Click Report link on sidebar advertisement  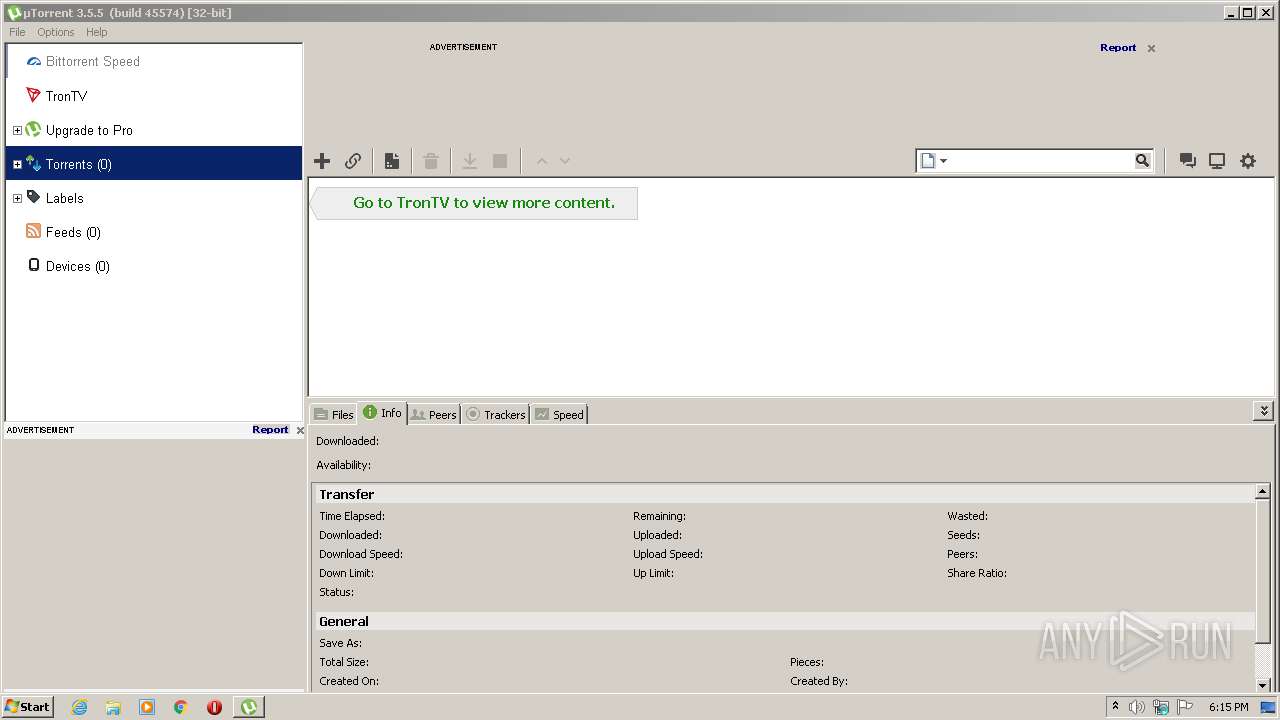tap(270, 430)
